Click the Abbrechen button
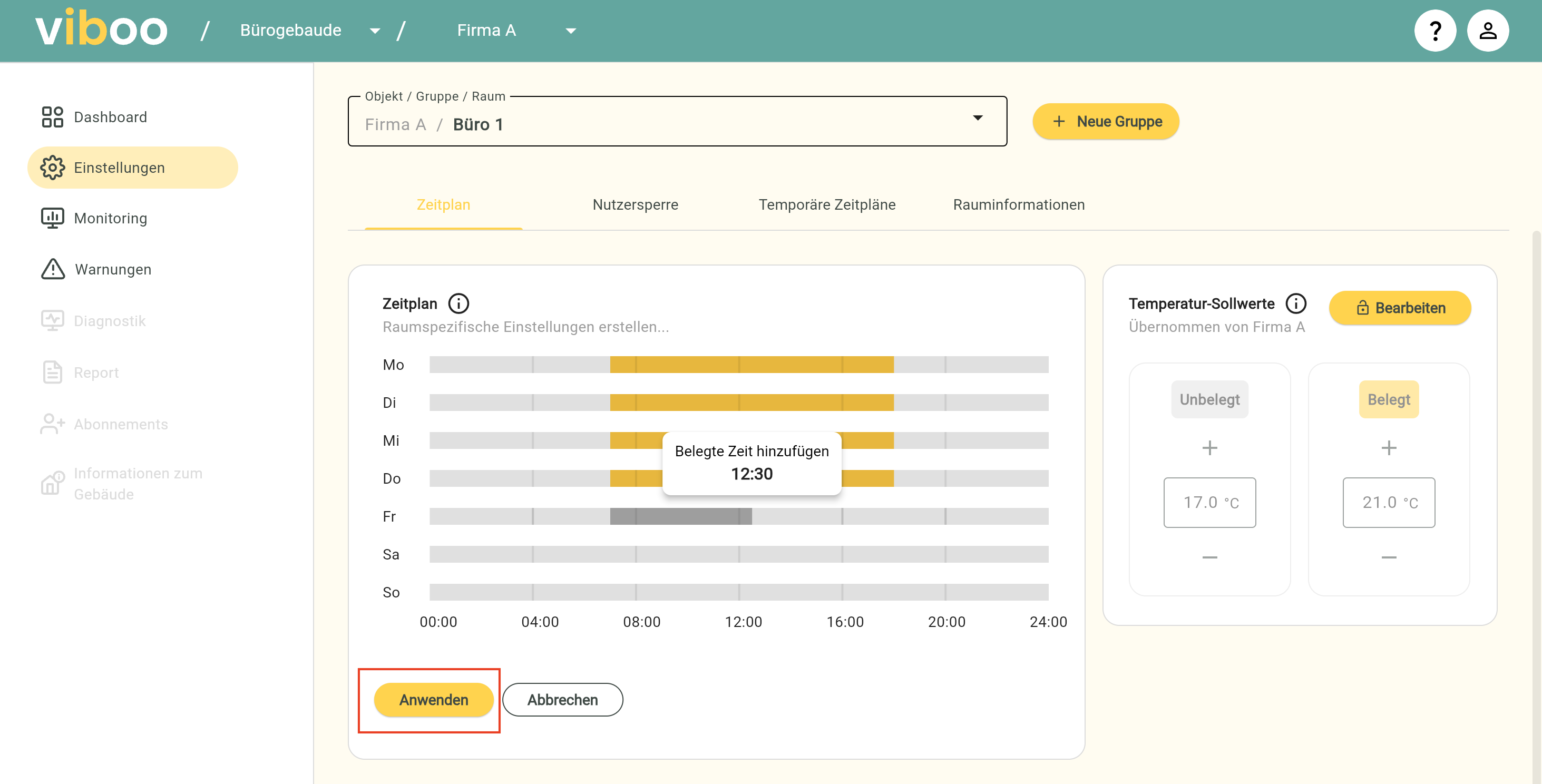Viewport: 1542px width, 784px height. coord(562,699)
